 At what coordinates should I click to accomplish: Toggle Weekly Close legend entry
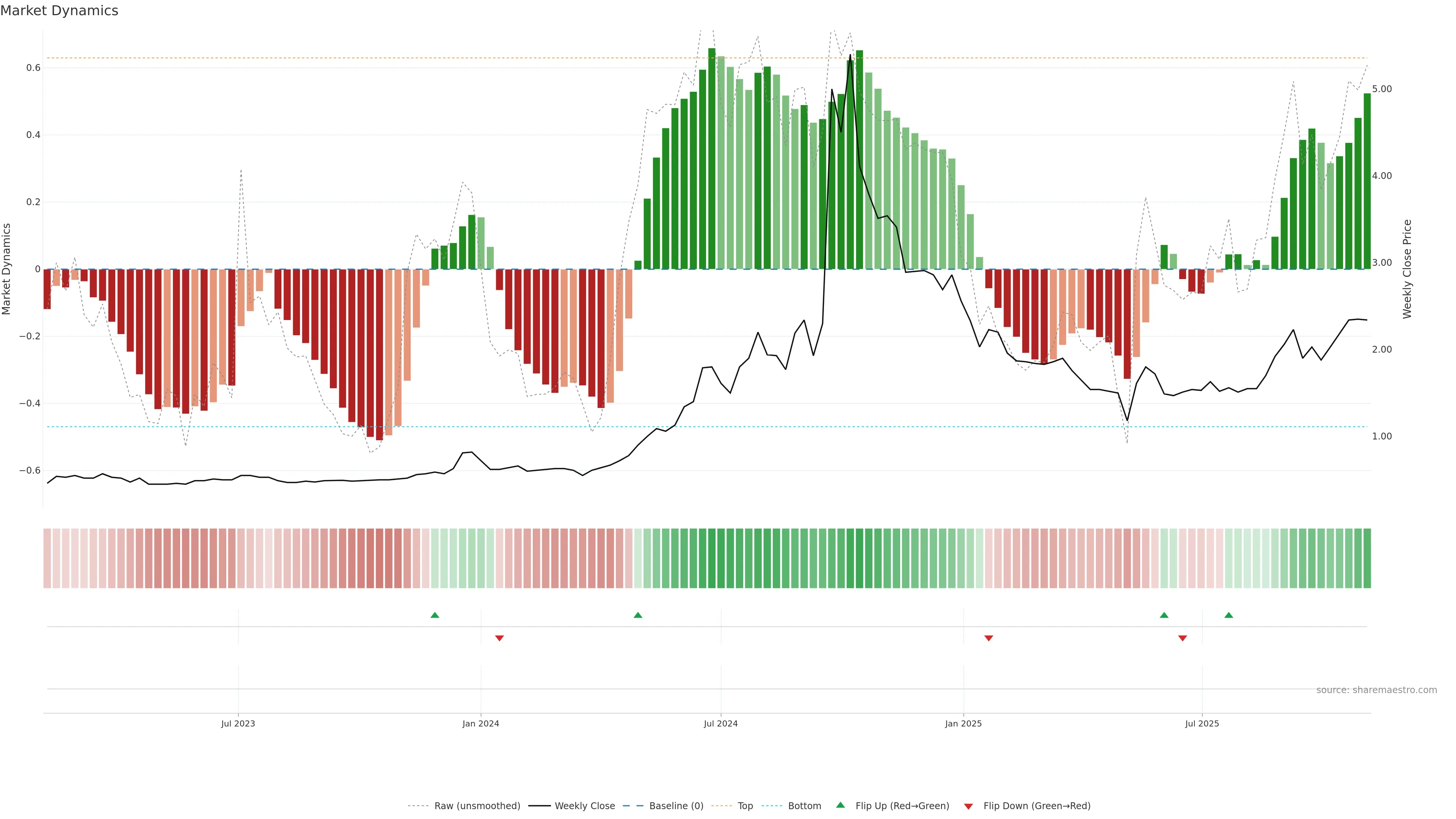(x=584, y=806)
